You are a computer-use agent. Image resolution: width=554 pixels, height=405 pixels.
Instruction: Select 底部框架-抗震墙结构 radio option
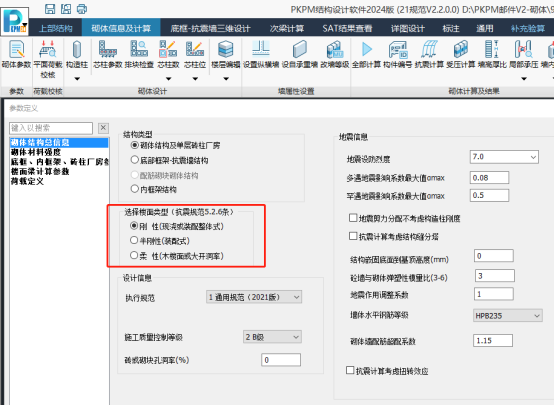134,160
